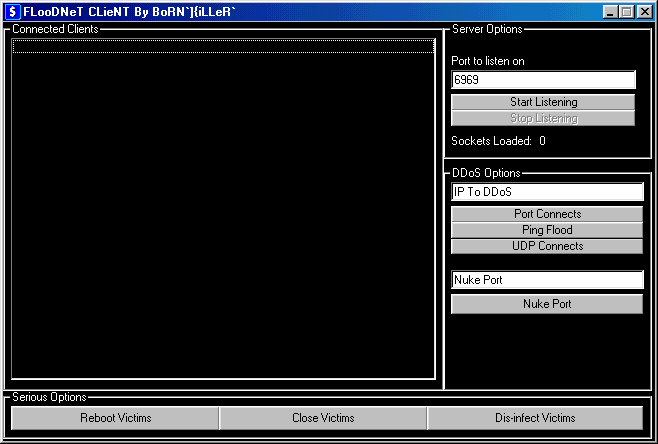
Task: Click the greyed-out Stop Listening button
Action: pos(543,118)
